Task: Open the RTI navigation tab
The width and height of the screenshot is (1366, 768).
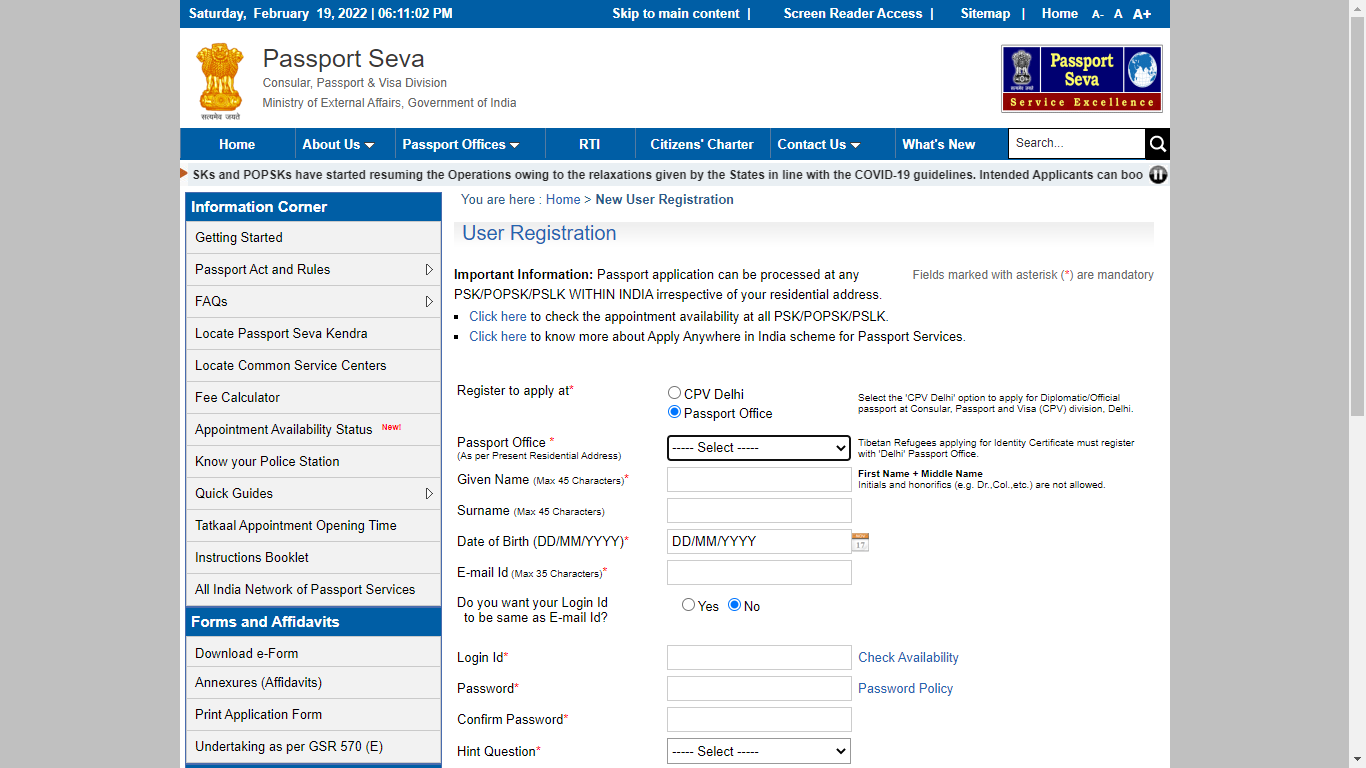Action: click(590, 144)
